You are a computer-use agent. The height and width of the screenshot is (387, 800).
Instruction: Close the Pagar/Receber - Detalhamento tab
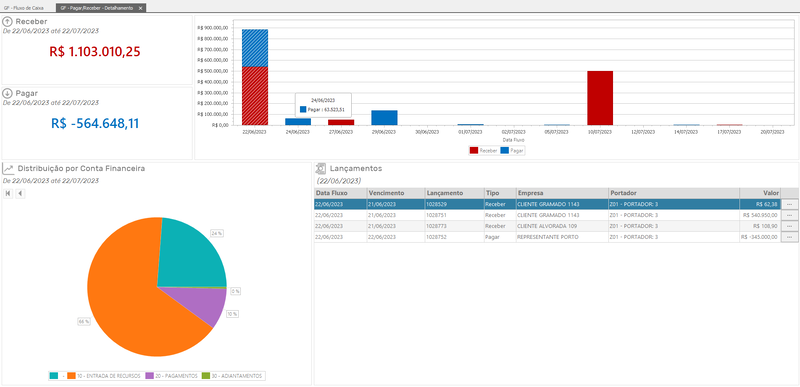click(x=140, y=8)
